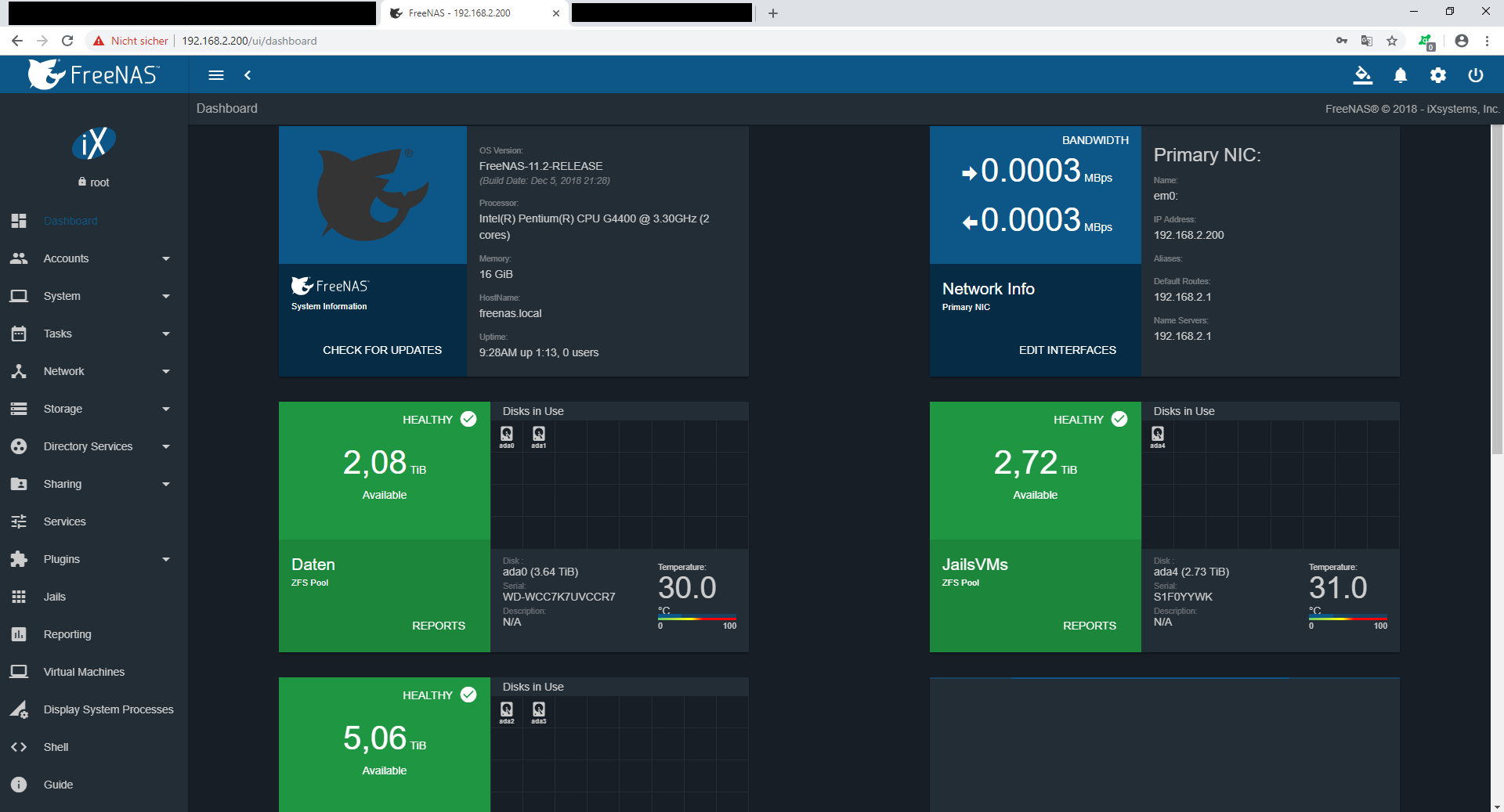The height and width of the screenshot is (812, 1504).
Task: Open the Virtual Machines menu item
Action: point(94,672)
